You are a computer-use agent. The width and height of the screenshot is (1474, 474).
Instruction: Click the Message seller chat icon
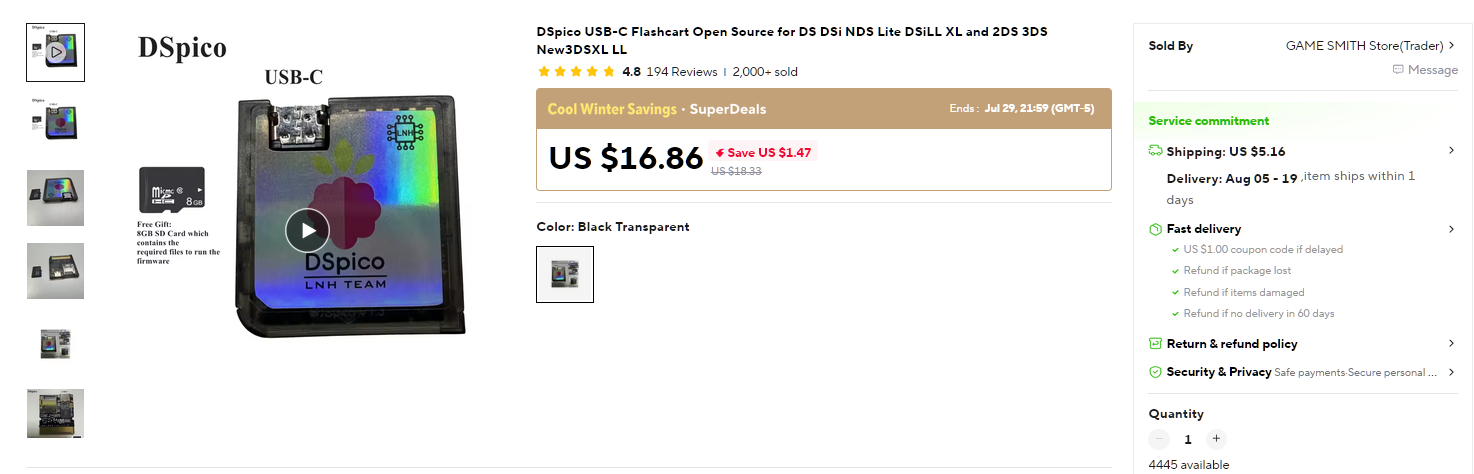(x=1398, y=70)
